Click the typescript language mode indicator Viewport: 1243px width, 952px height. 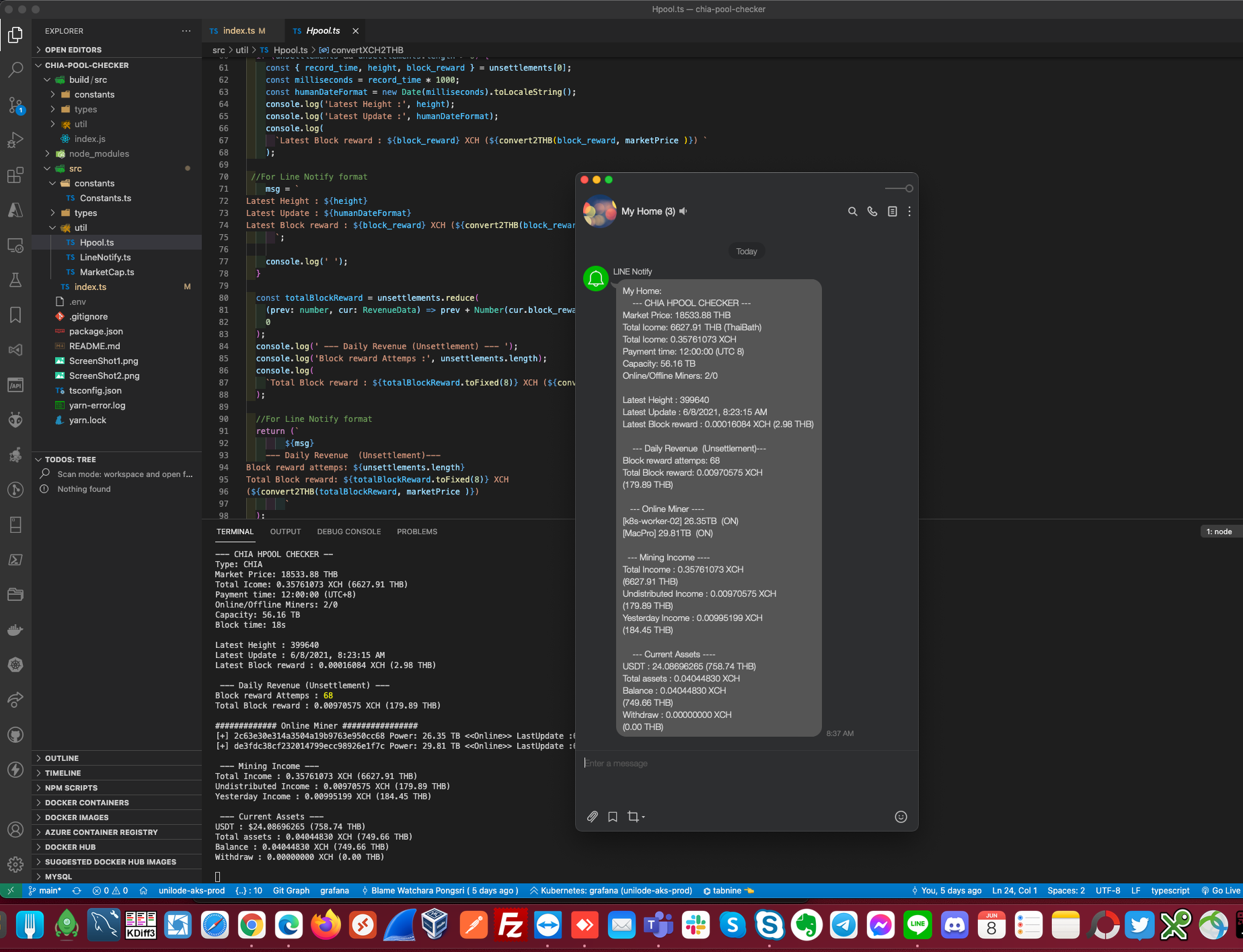(1170, 891)
